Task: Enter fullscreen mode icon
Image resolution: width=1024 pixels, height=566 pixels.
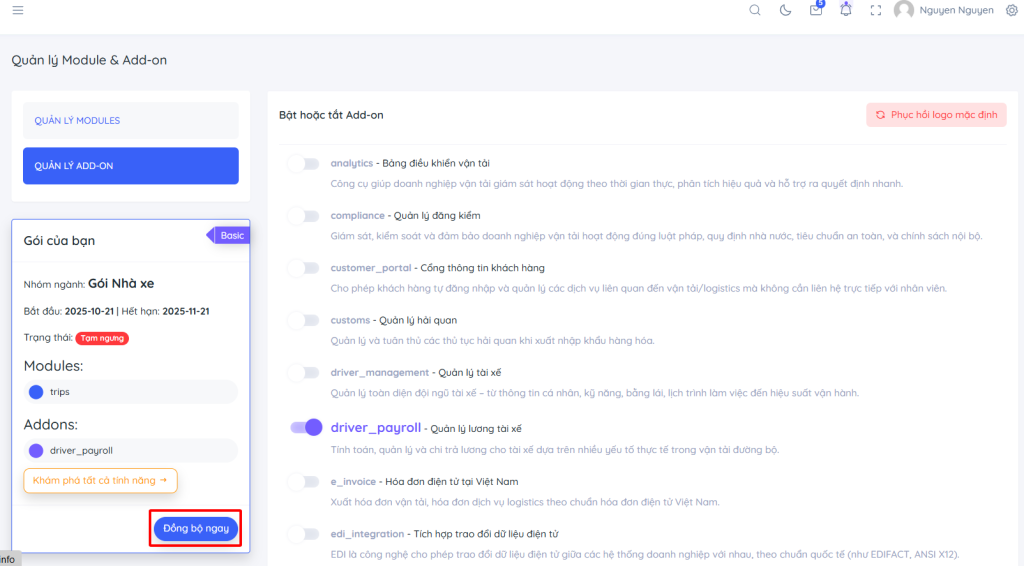Action: click(876, 10)
